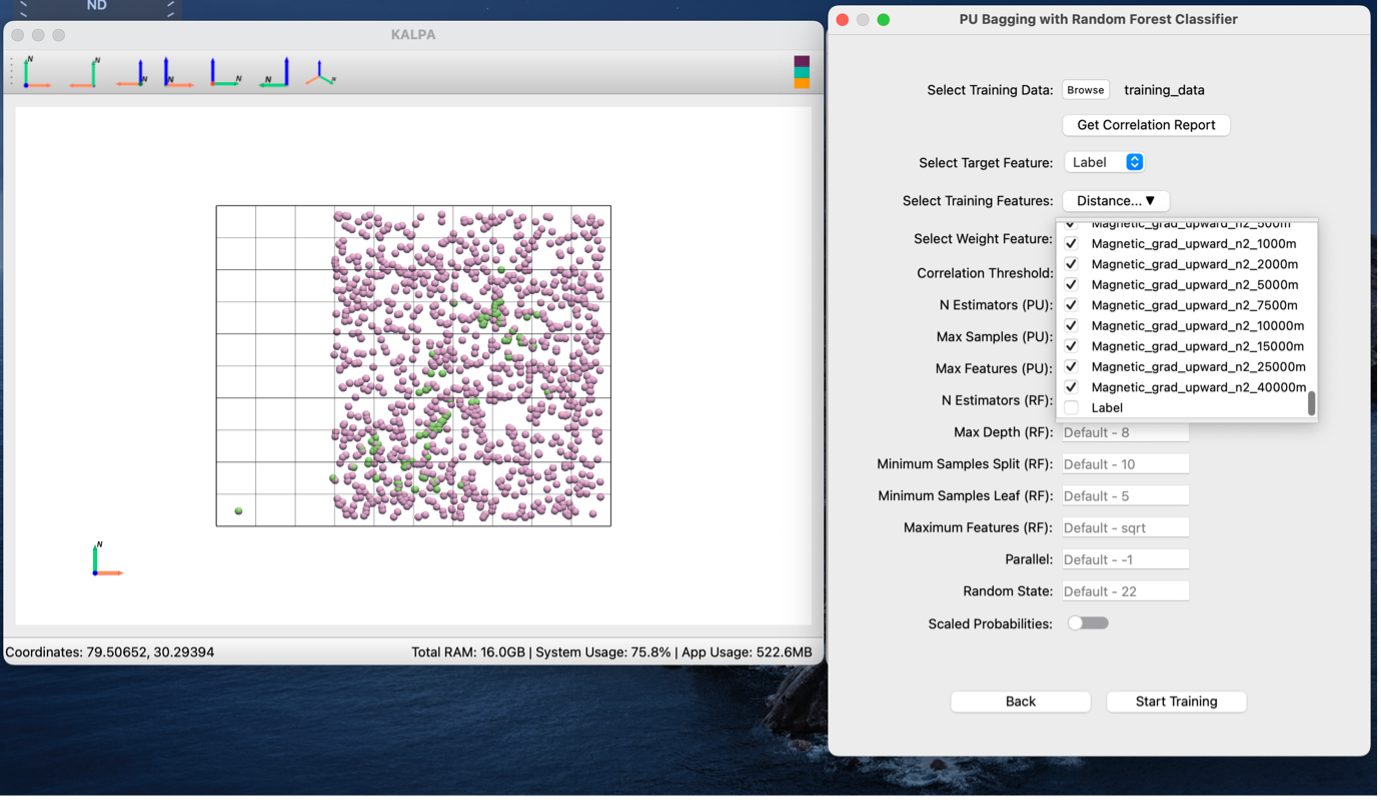Image resolution: width=1381 pixels, height=800 pixels.
Task: Click the isolated green point at bottom-left of map
Action: click(238, 511)
